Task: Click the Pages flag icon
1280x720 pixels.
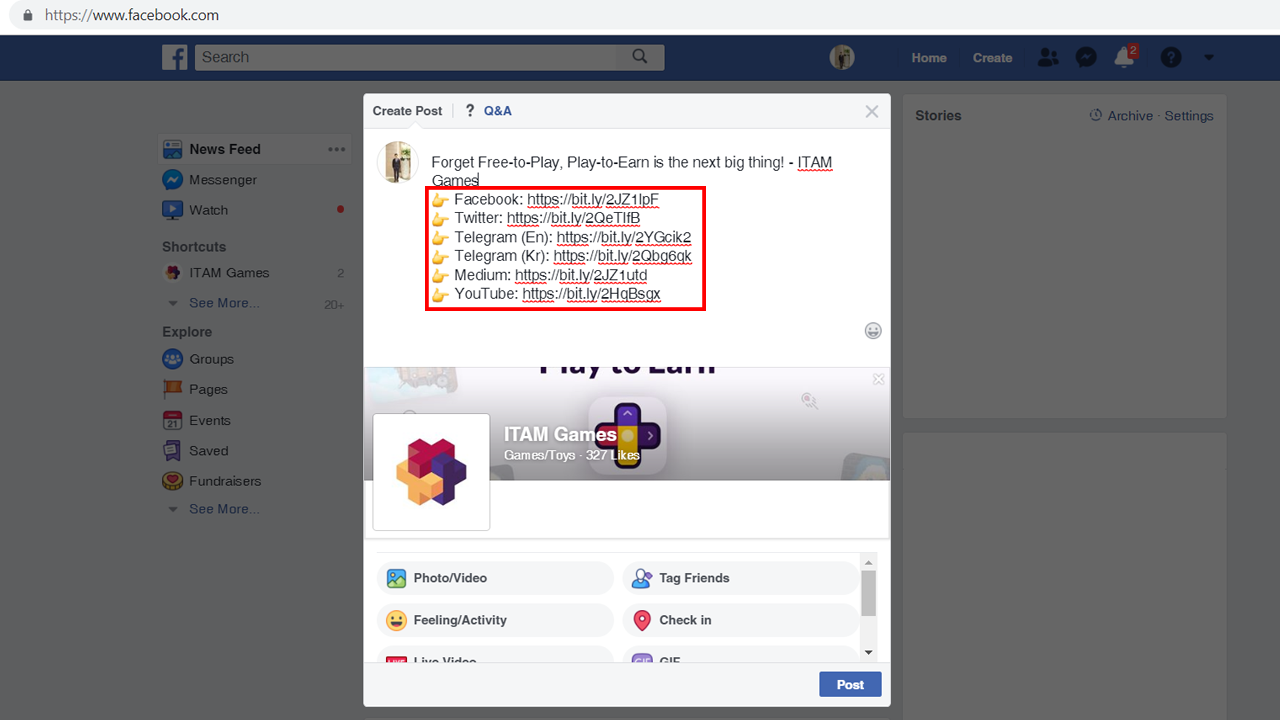Action: pos(172,389)
